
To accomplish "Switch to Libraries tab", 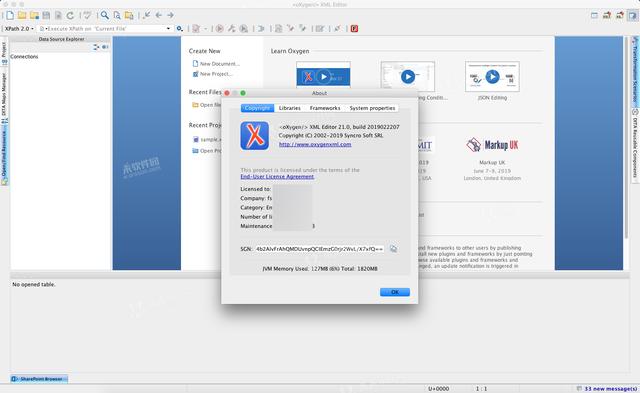I will tap(290, 108).
